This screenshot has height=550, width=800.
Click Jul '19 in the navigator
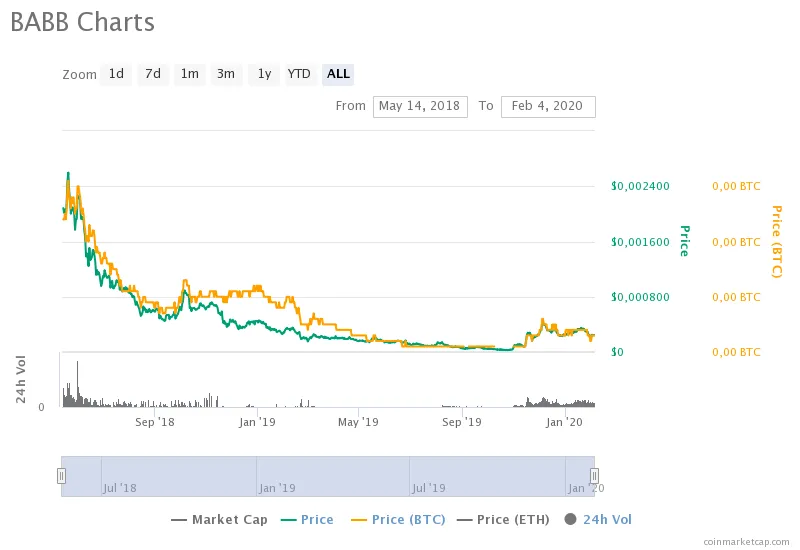click(x=429, y=488)
